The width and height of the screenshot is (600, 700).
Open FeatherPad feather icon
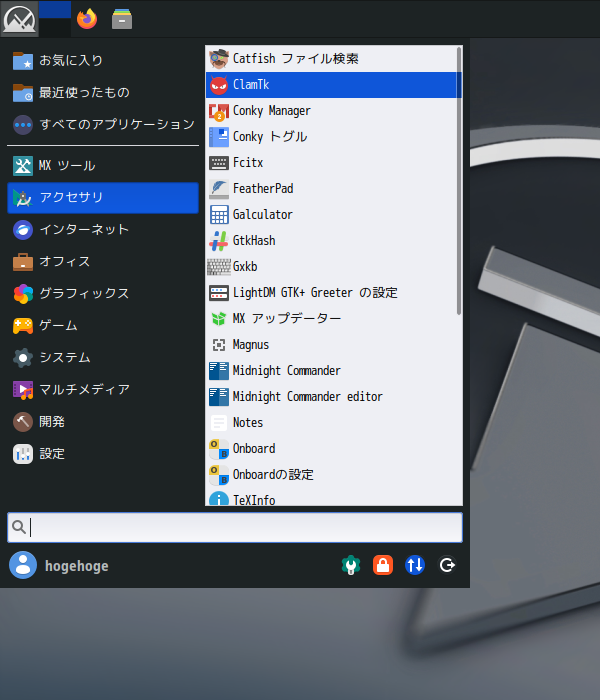(x=219, y=189)
